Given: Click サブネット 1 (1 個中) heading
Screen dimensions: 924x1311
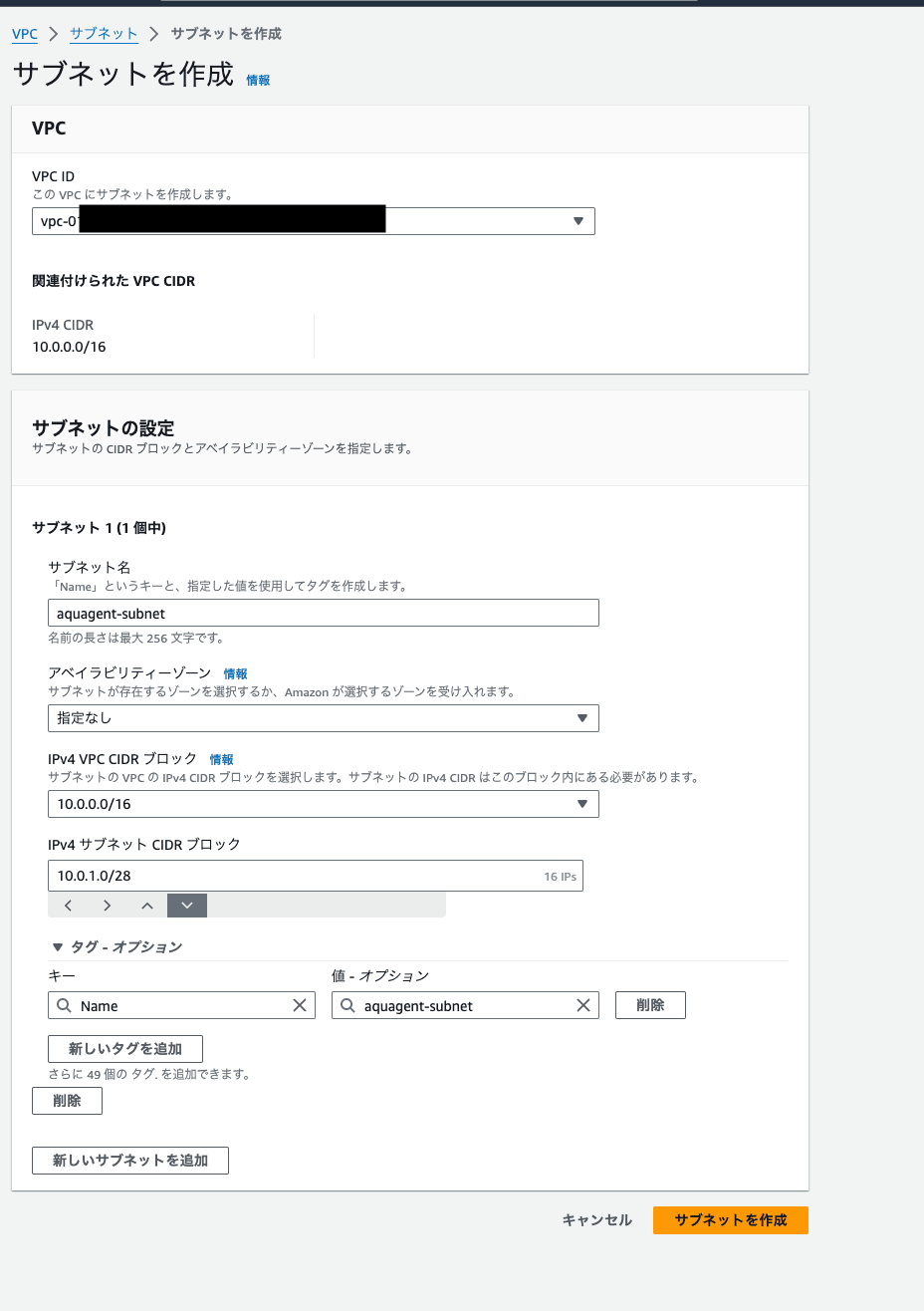Looking at the screenshot, I should click(x=100, y=528).
